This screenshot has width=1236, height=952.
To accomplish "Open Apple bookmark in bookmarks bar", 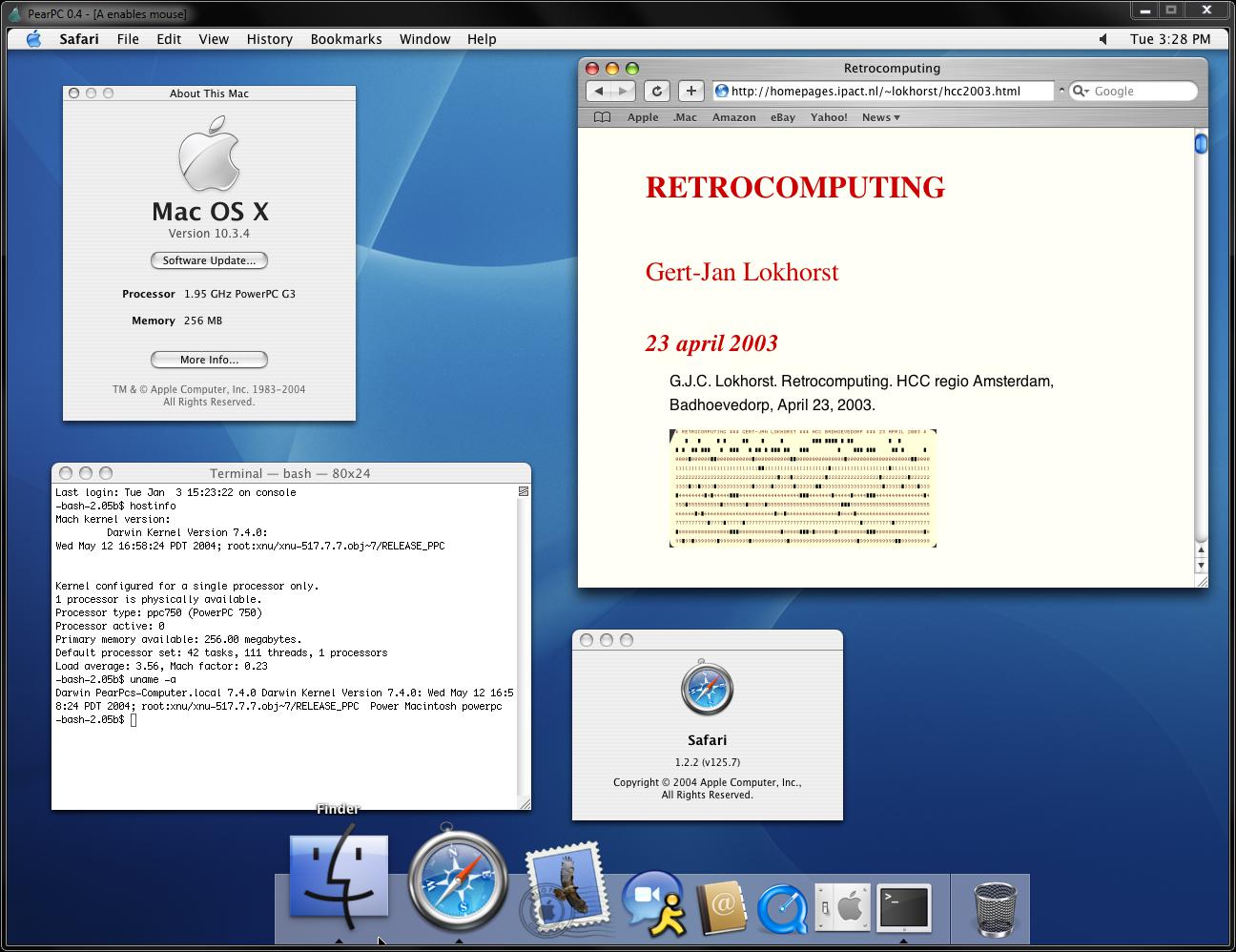I will (x=643, y=117).
